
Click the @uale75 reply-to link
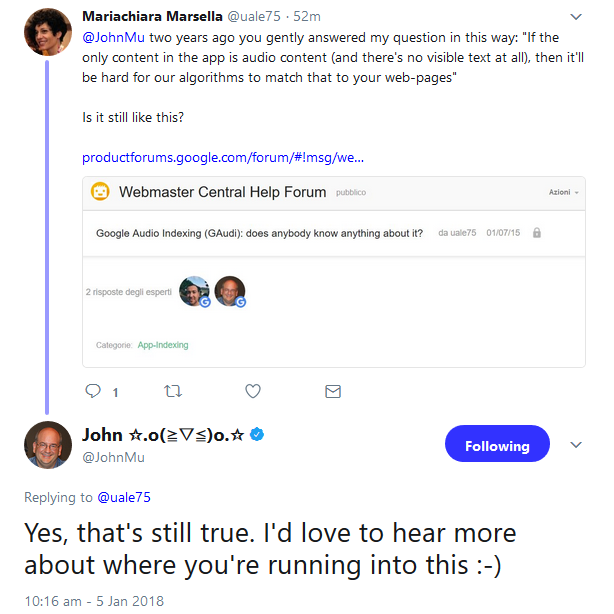(123, 497)
